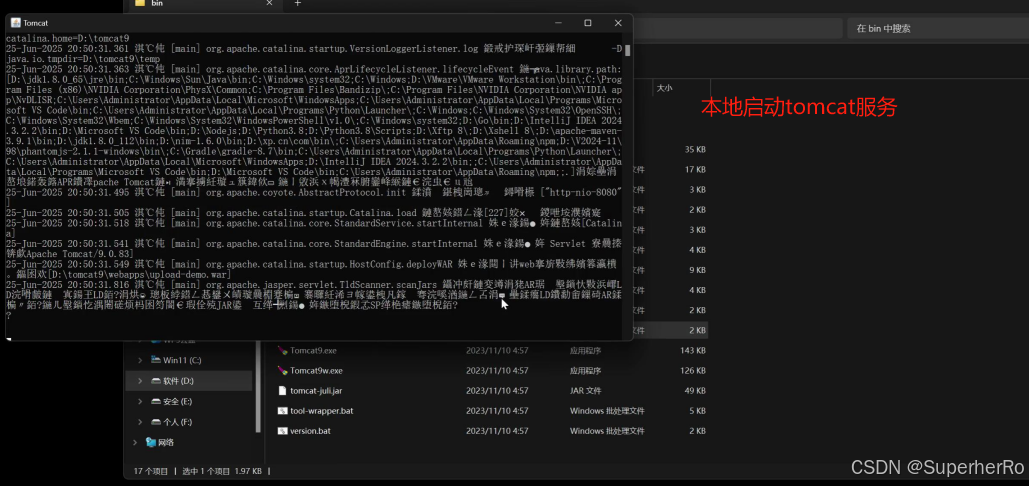
Task: Click the date cell of version.bat
Action: pyautogui.click(x=497, y=431)
